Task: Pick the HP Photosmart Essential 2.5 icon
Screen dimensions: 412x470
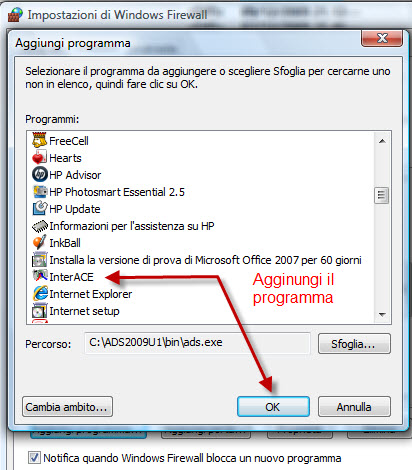Action: [x=39, y=191]
